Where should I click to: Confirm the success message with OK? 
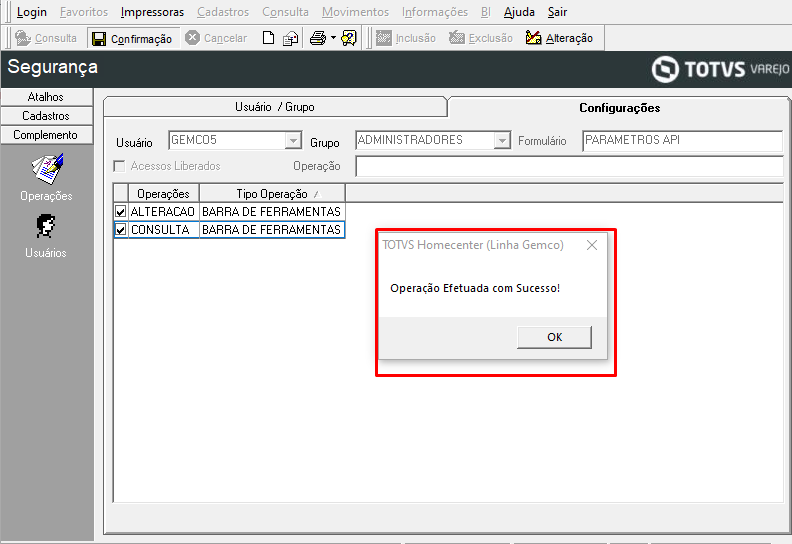click(555, 337)
